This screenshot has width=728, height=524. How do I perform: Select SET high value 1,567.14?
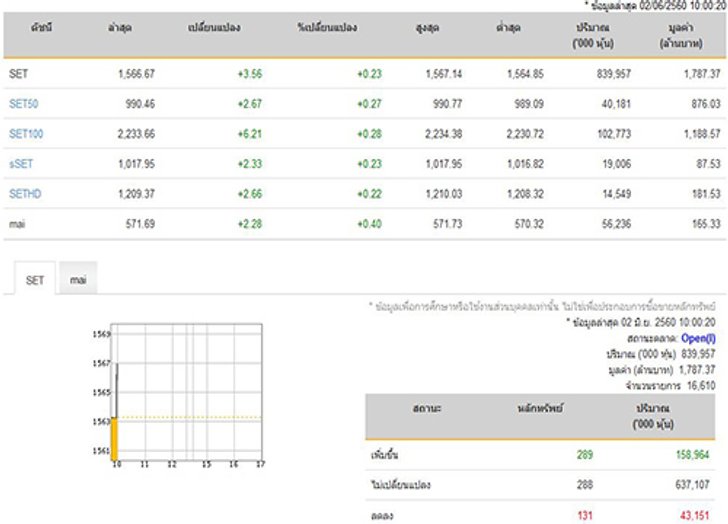[x=444, y=73]
